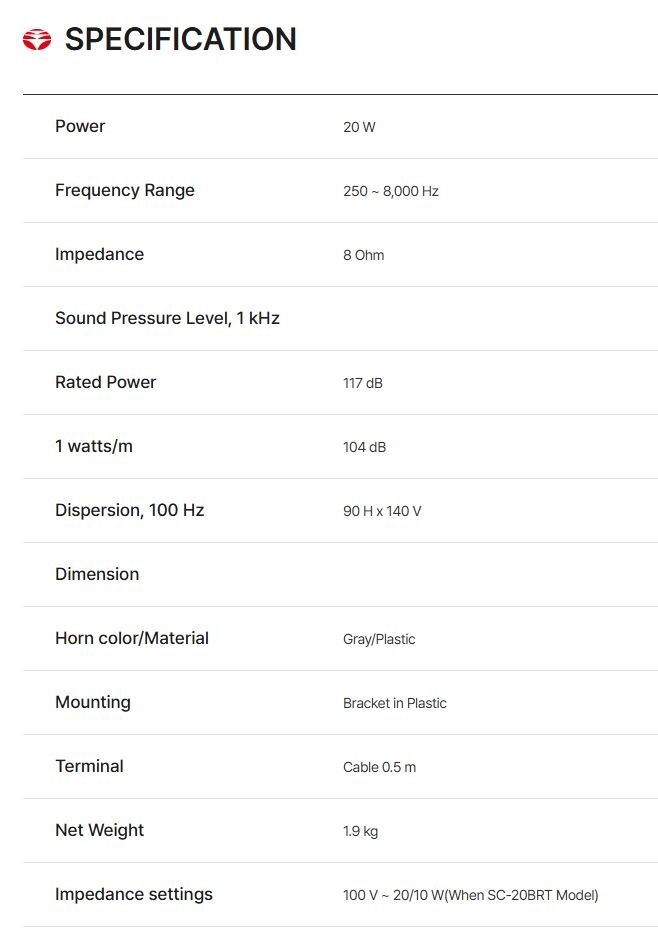Screen dimensions: 658x934
Task: Click the 250 ~ 8,000 Hz value
Action: 391,191
